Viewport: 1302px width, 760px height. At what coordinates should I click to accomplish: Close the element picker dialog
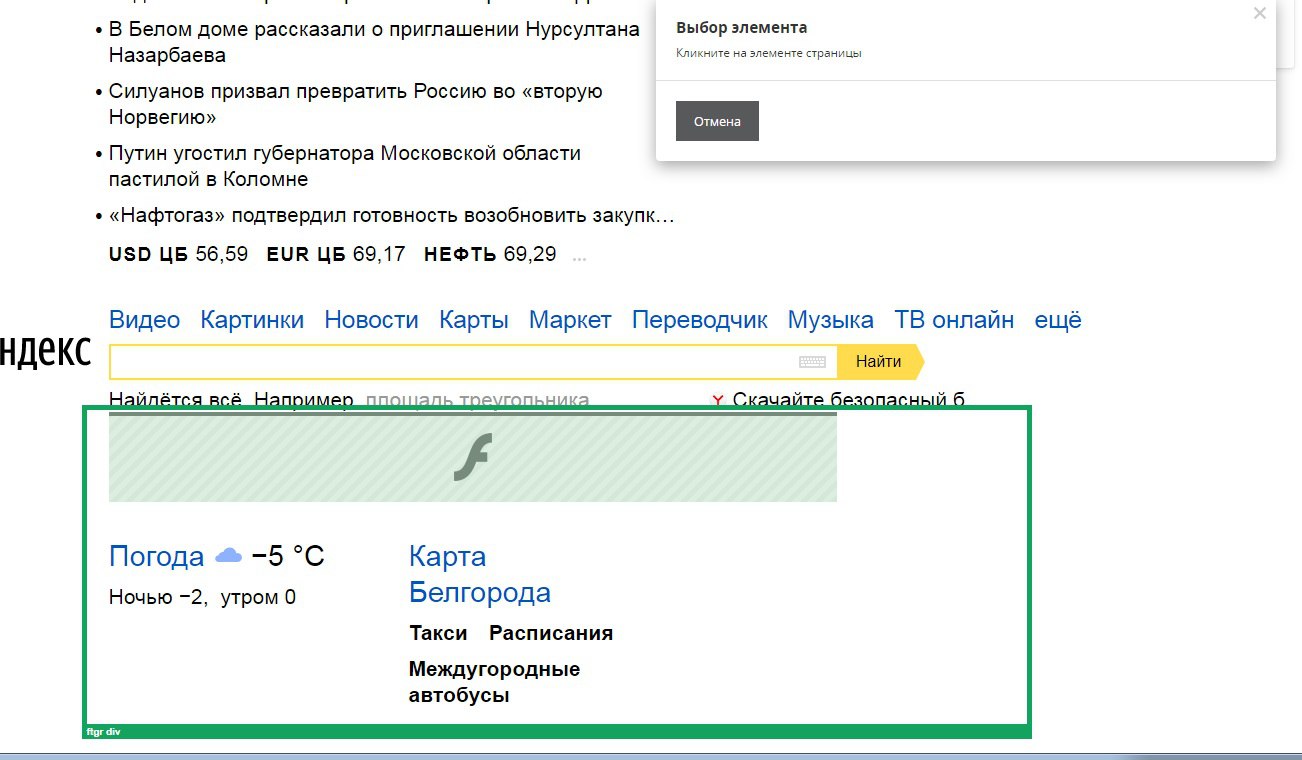pos(1260,13)
